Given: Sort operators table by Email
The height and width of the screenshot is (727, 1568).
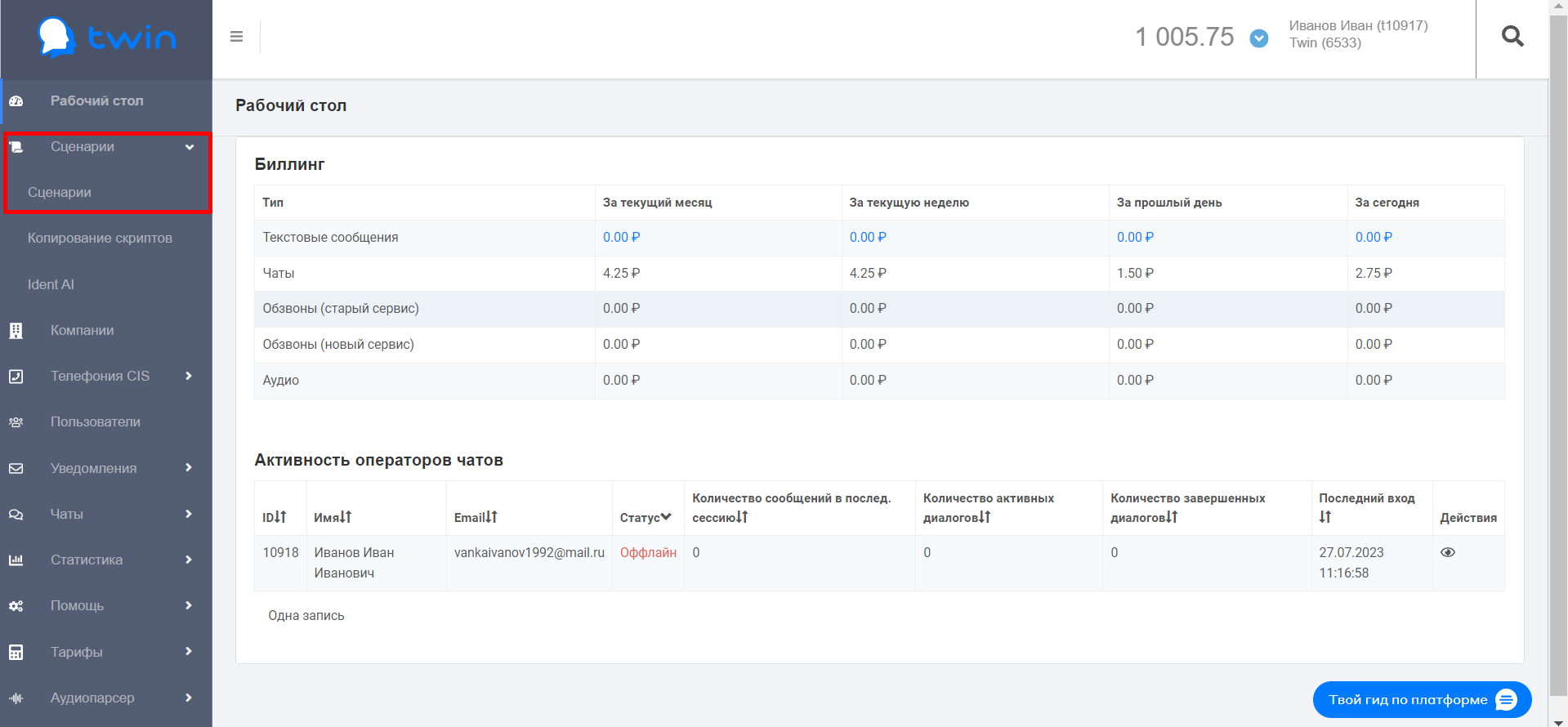Looking at the screenshot, I should [476, 517].
